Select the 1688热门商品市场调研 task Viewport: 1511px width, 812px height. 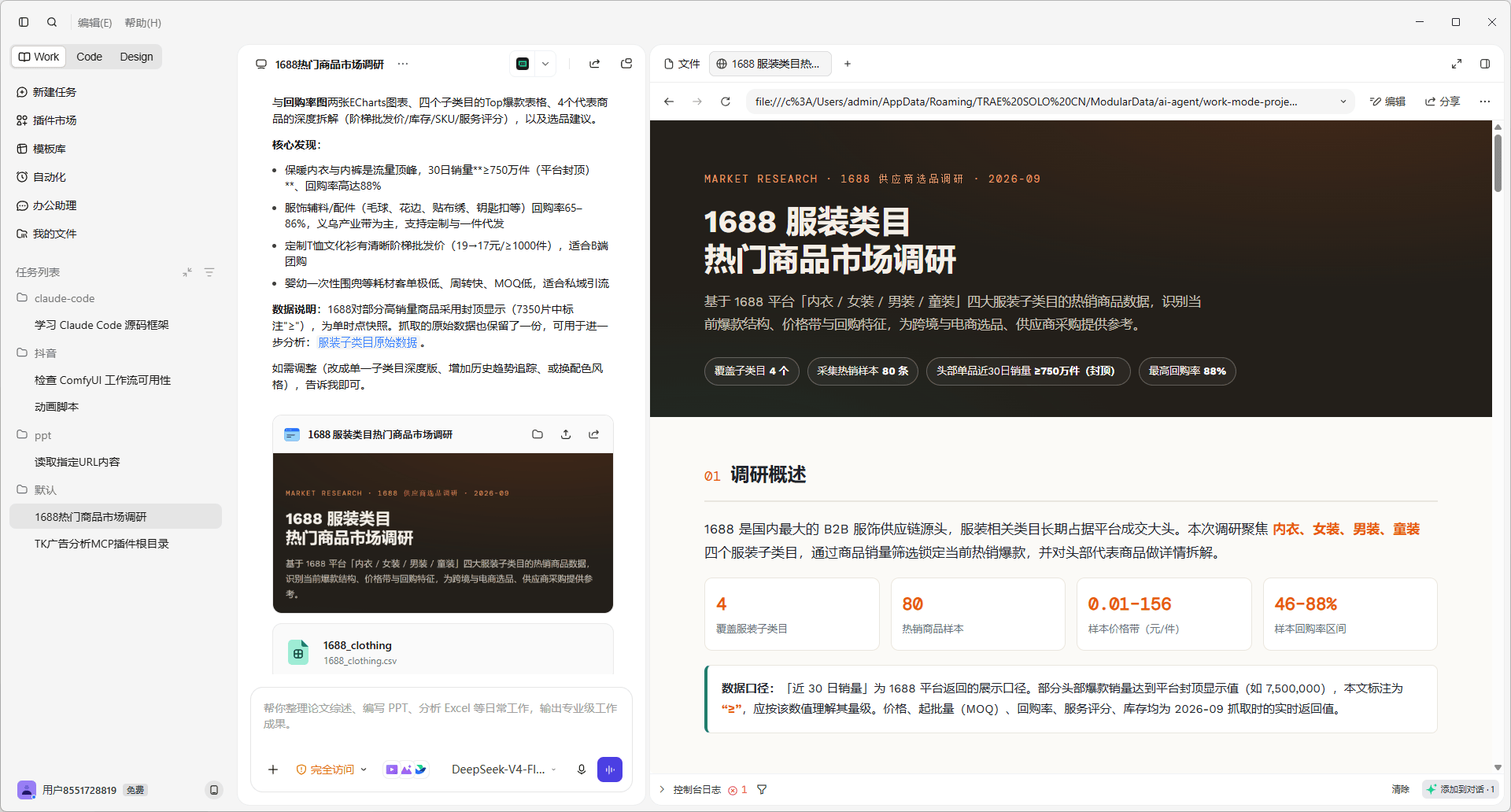116,517
